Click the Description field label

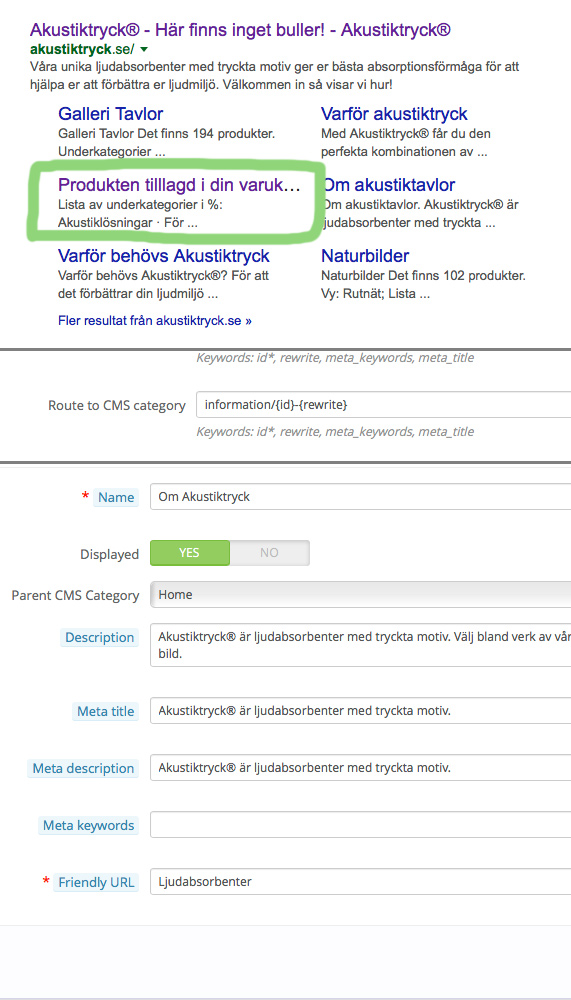pos(100,637)
